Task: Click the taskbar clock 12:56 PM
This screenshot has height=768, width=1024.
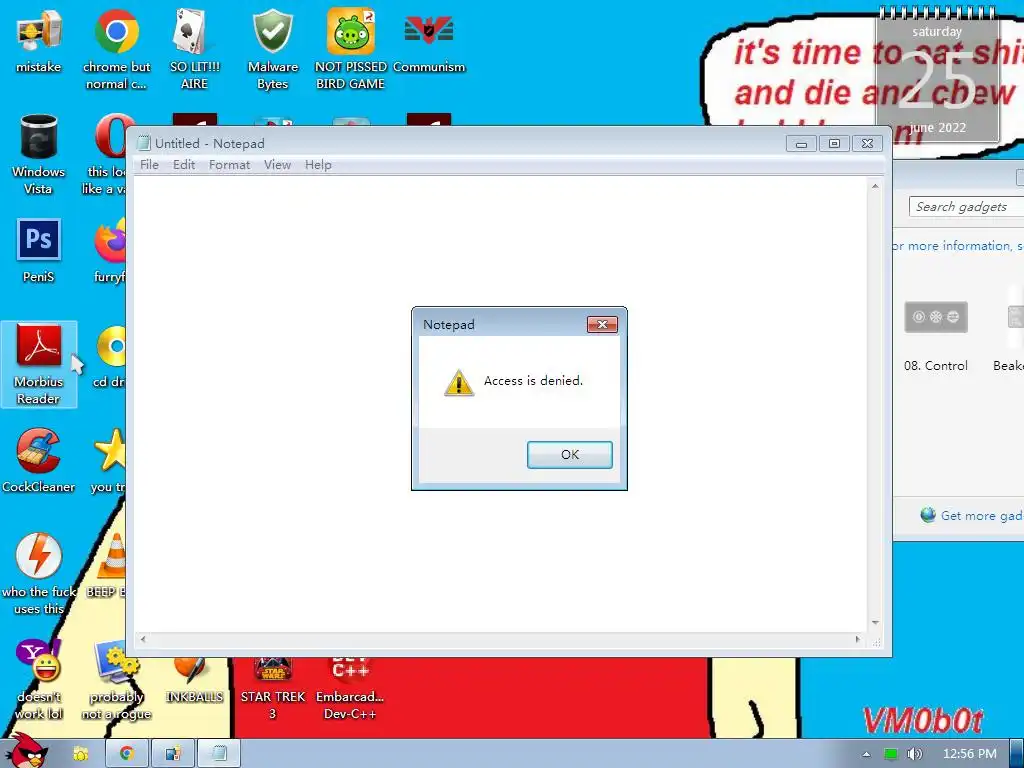Action: (x=969, y=754)
